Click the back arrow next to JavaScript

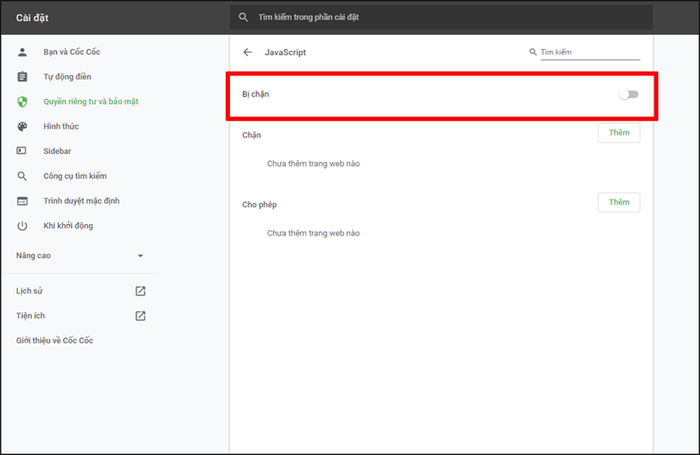click(x=247, y=52)
